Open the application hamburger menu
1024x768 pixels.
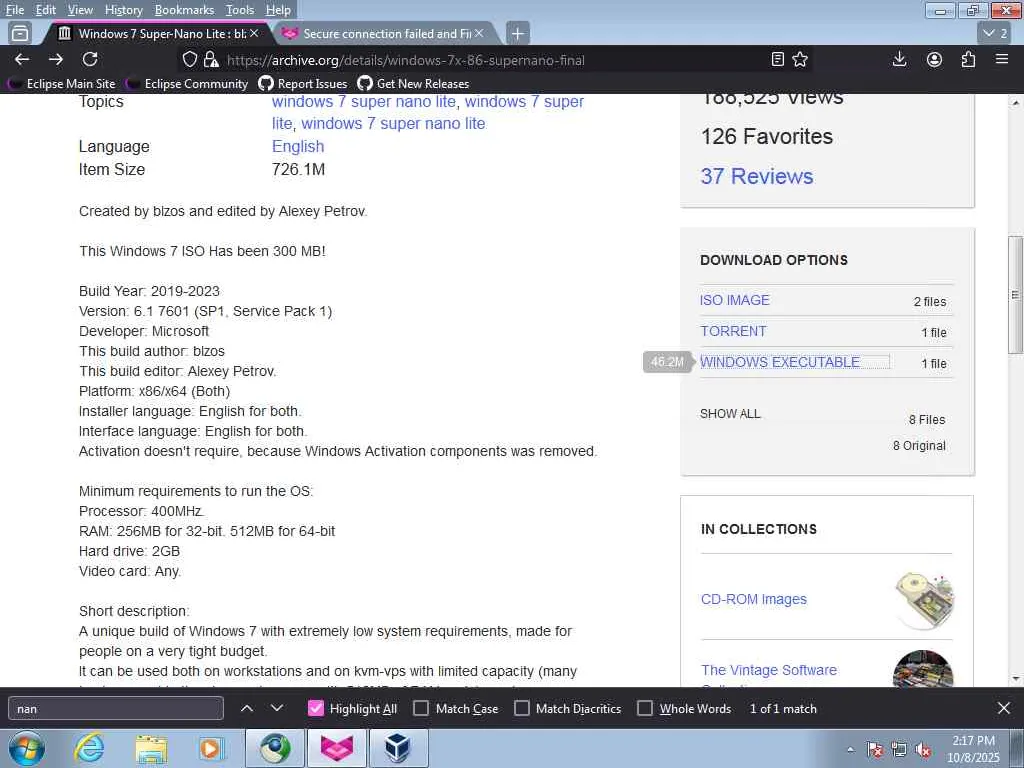1002,59
